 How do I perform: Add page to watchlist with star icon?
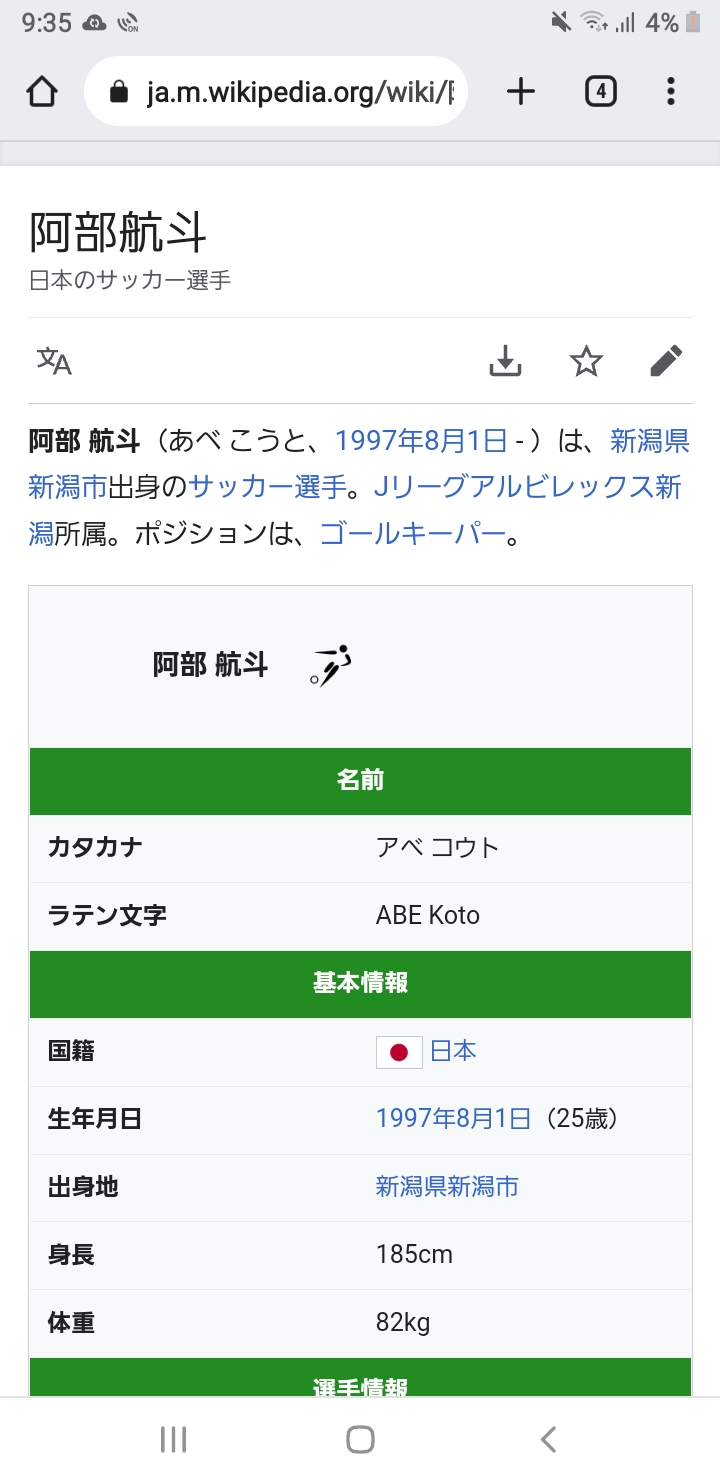[x=586, y=361]
